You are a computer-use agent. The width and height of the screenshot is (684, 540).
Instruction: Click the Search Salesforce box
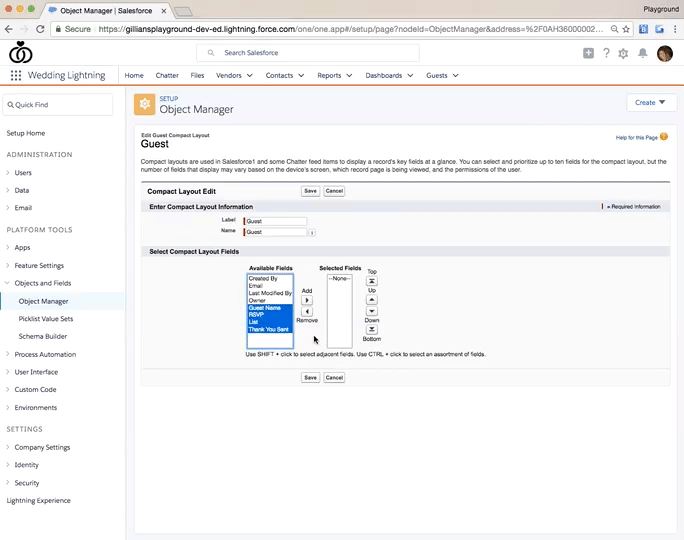(308, 53)
